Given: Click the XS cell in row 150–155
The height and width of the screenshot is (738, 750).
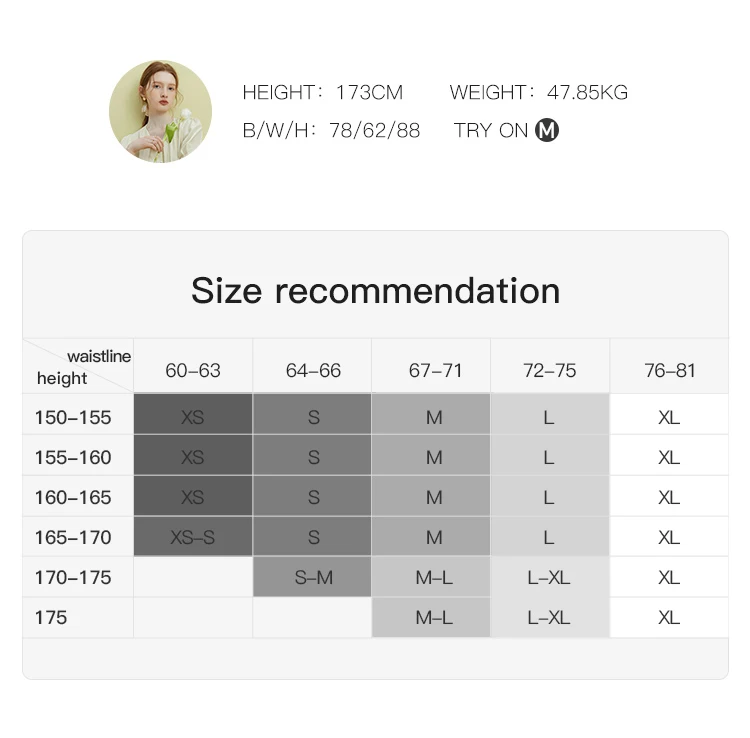Looking at the screenshot, I should (x=193, y=417).
